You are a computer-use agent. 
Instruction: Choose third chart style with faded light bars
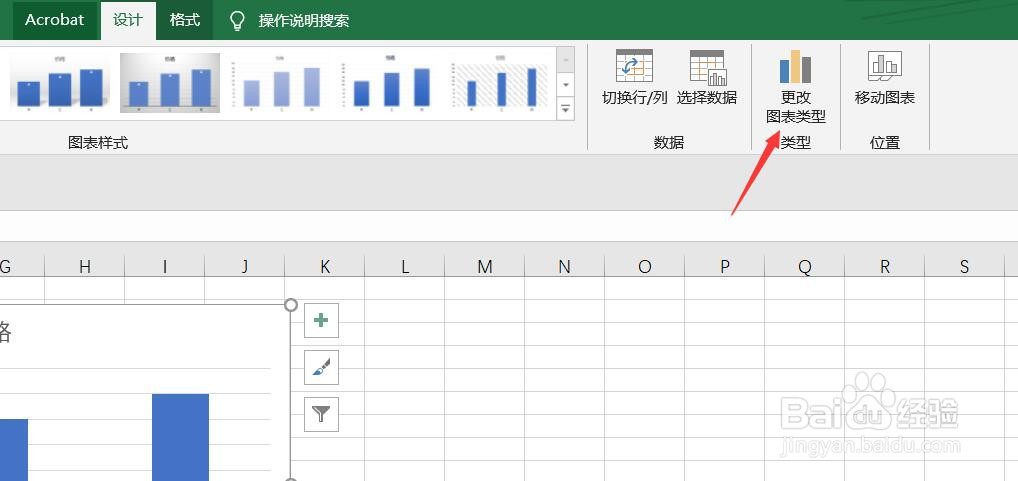tap(280, 83)
